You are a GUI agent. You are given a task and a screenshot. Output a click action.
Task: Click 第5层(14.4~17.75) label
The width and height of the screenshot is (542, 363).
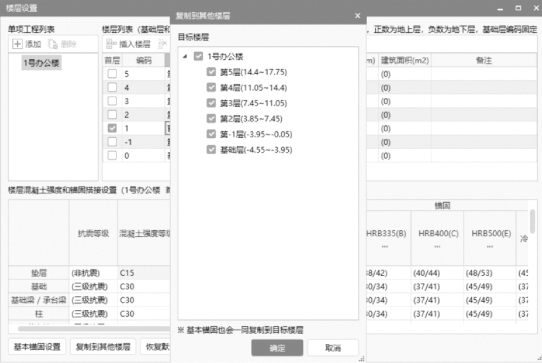(x=253, y=72)
